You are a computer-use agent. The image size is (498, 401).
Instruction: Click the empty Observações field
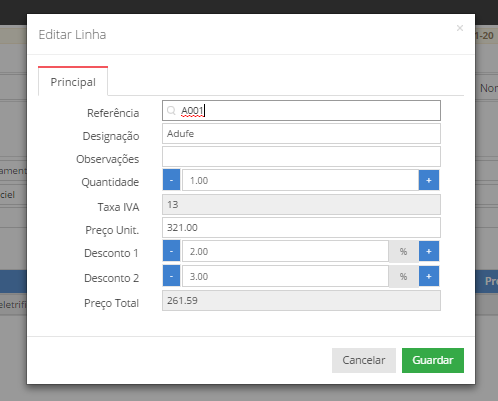click(x=301, y=157)
